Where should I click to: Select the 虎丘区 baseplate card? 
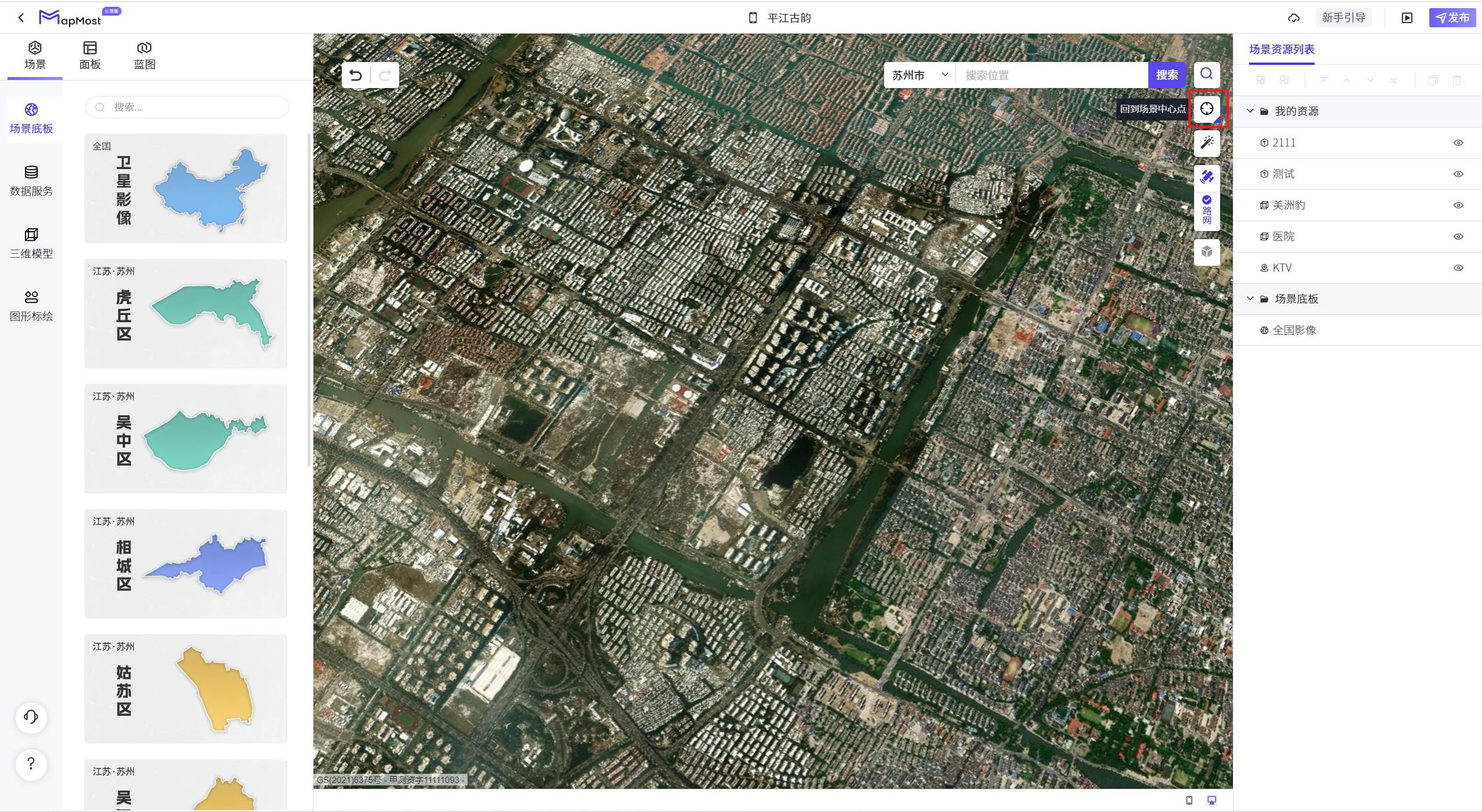(x=185, y=313)
